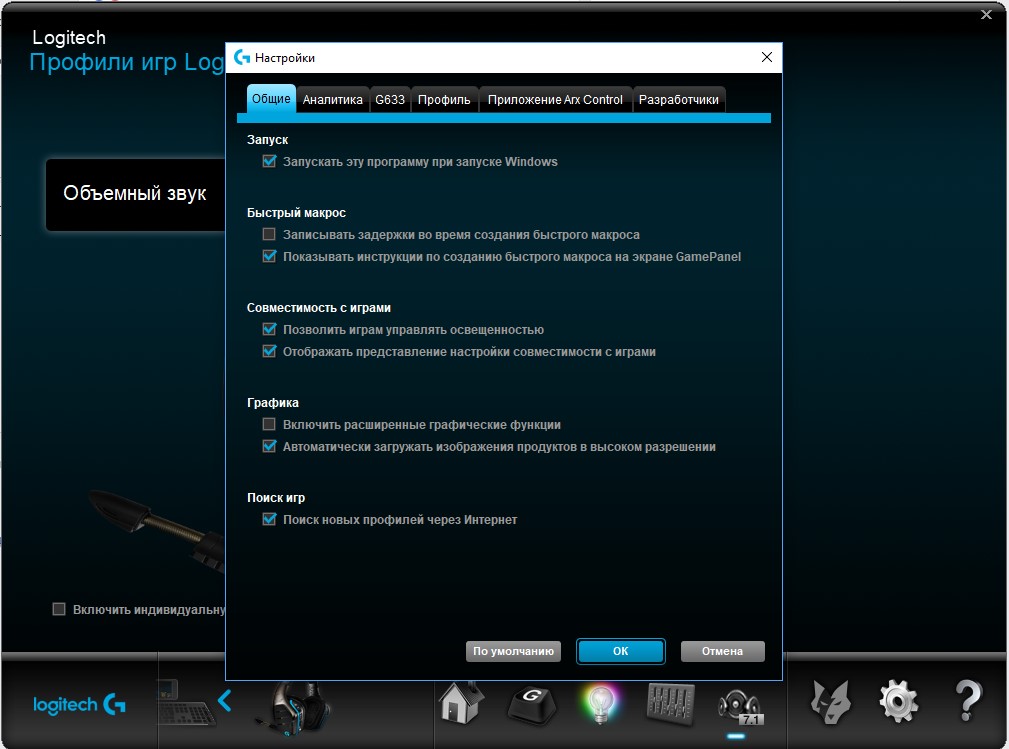Image resolution: width=1009 pixels, height=749 pixels.
Task: Close the Настройки dialog
Action: [766, 57]
